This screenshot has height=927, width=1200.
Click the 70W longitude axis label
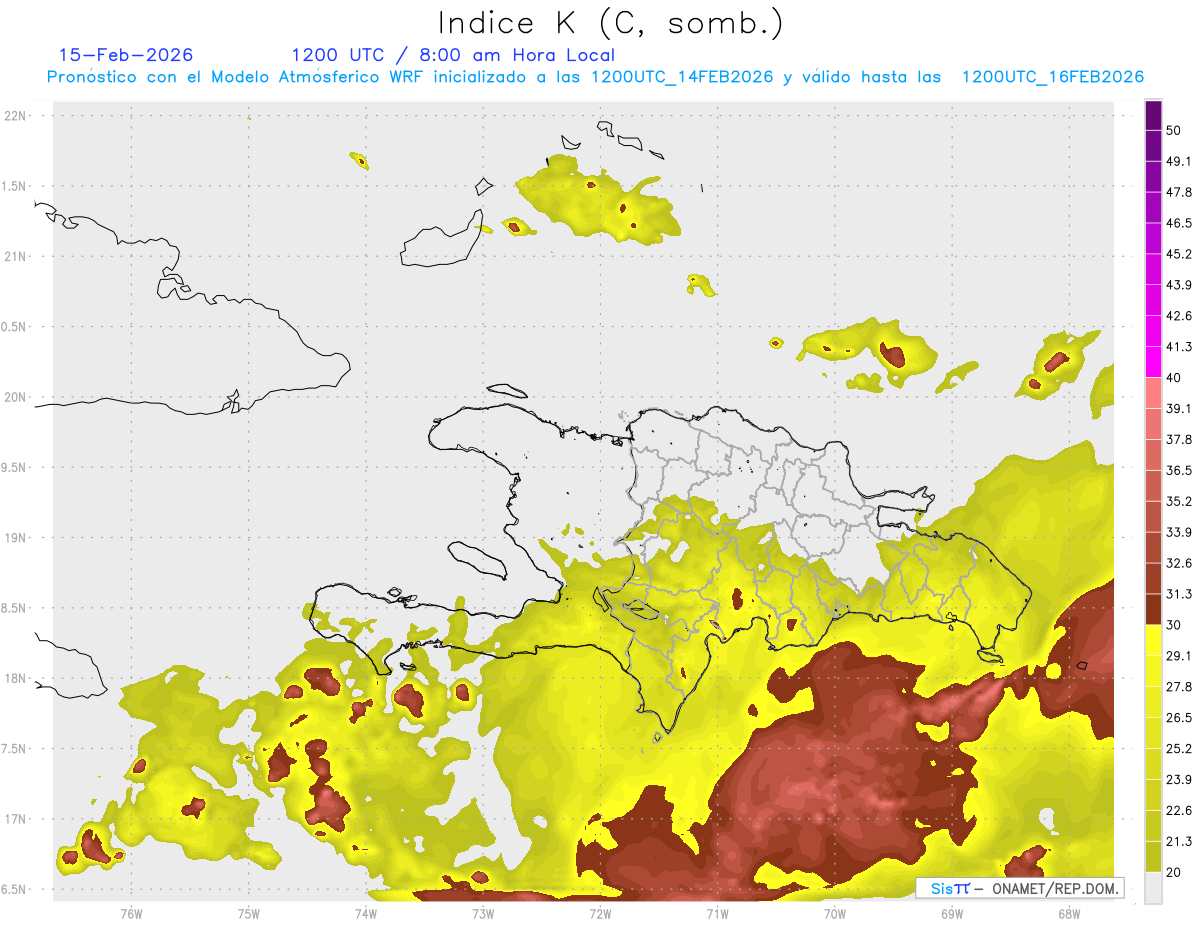tap(834, 913)
